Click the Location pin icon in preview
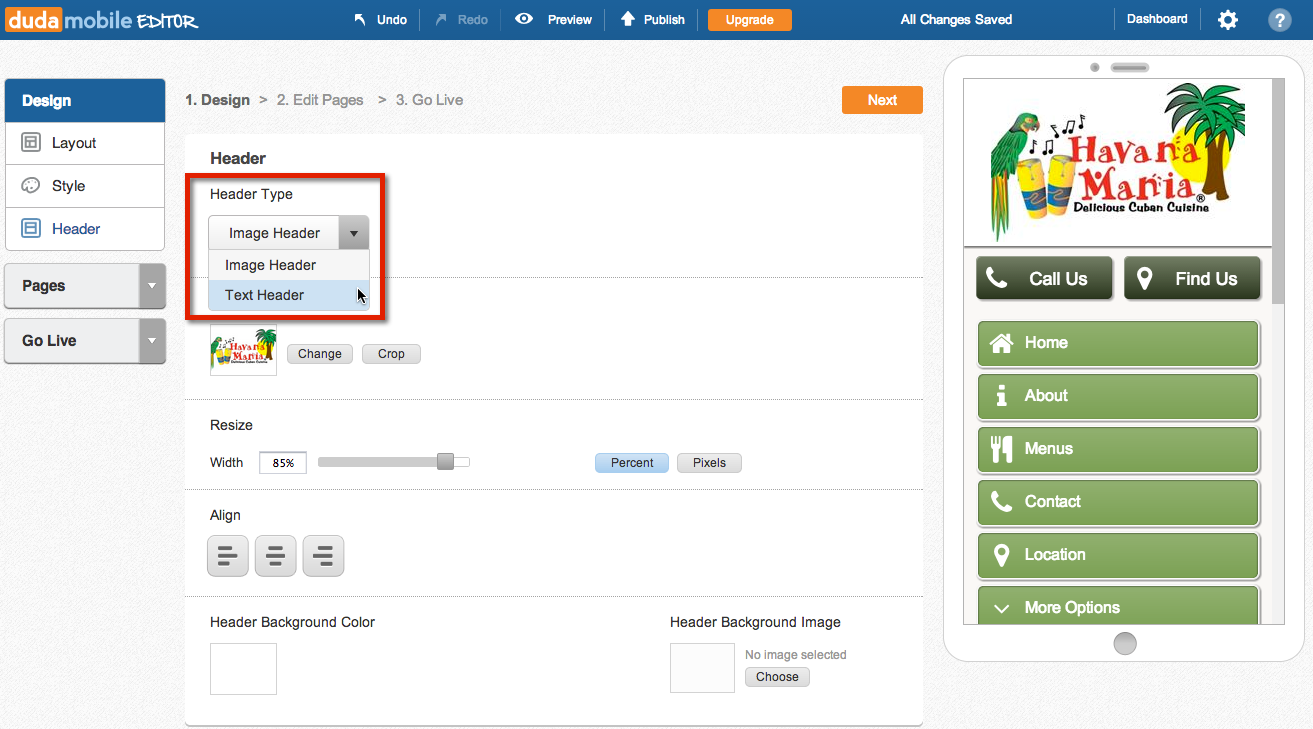This screenshot has width=1313, height=729. click(1001, 555)
